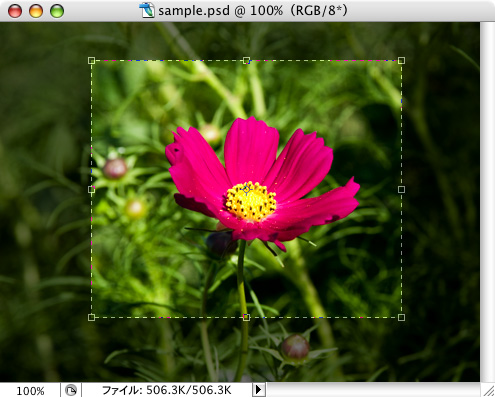
Task: Click the zoom percentage field showing 100%
Action: pyautogui.click(x=30, y=390)
